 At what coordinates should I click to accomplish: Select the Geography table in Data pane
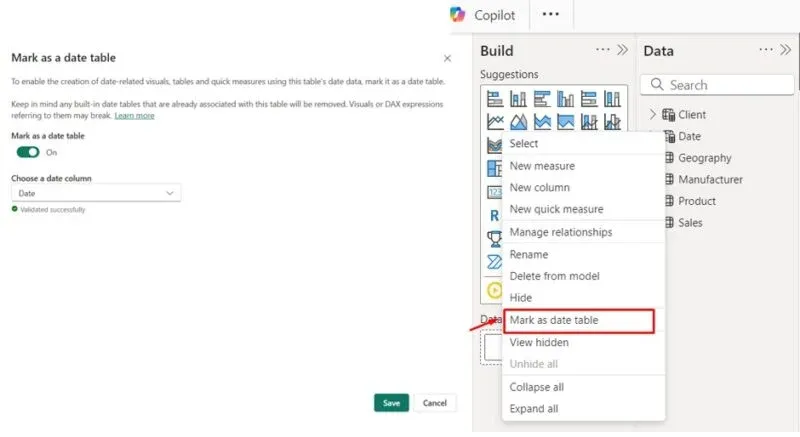click(705, 158)
